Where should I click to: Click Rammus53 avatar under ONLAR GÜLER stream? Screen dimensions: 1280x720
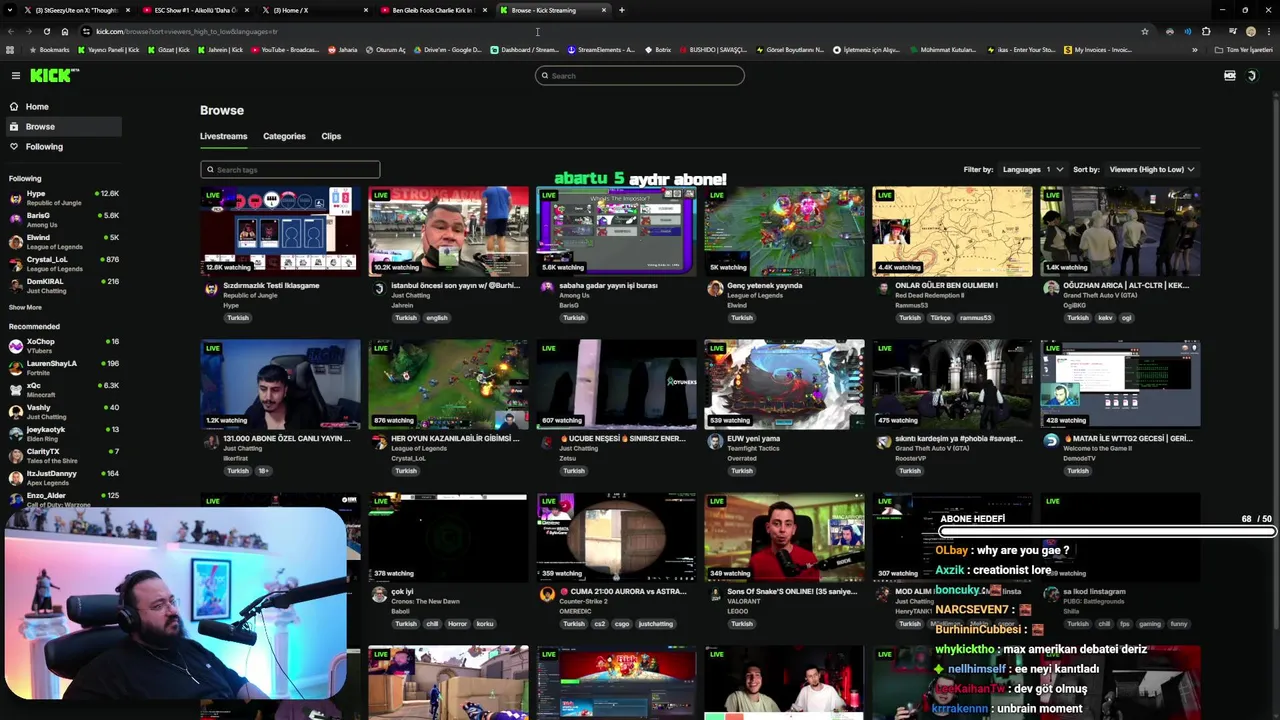tap(883, 289)
